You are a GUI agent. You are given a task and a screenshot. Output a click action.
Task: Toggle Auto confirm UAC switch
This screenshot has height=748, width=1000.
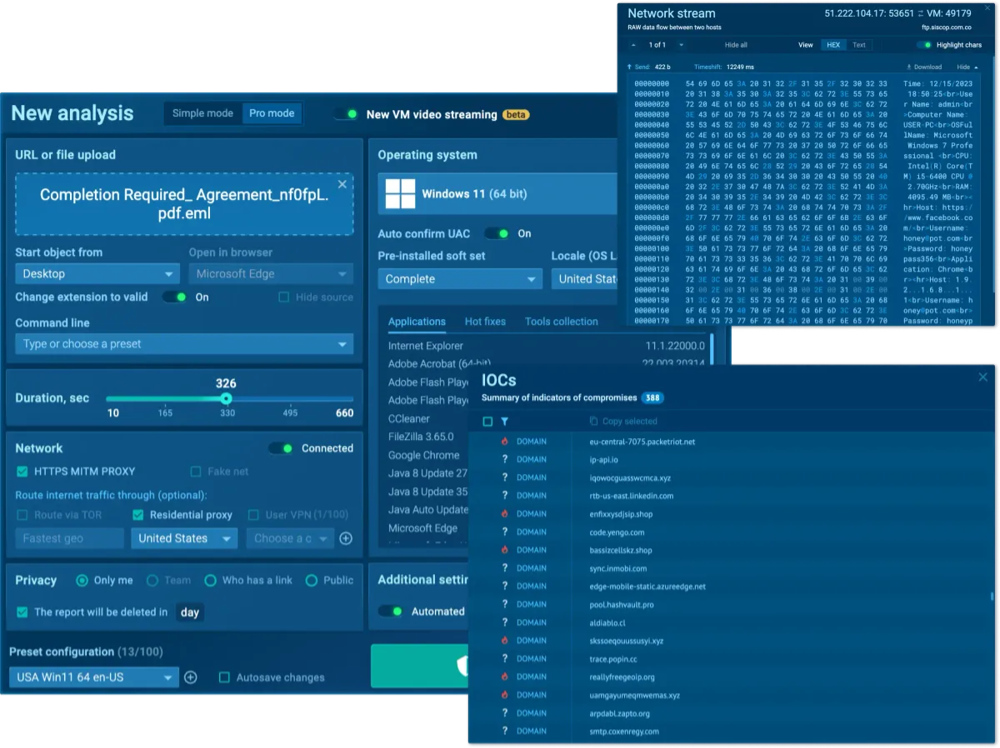(497, 233)
